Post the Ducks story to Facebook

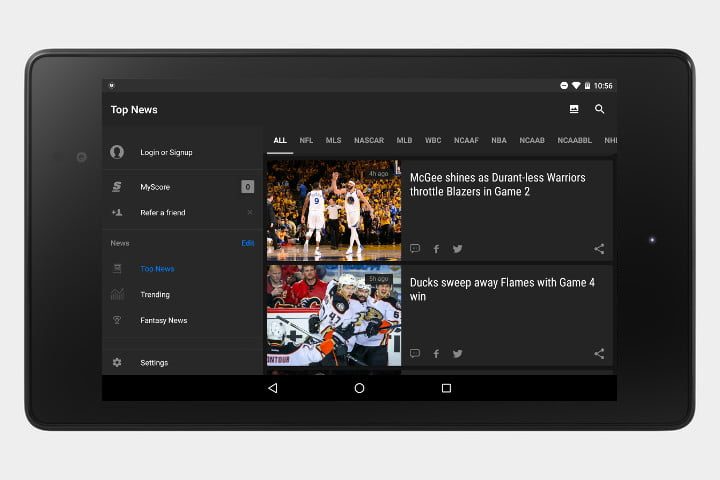436,354
